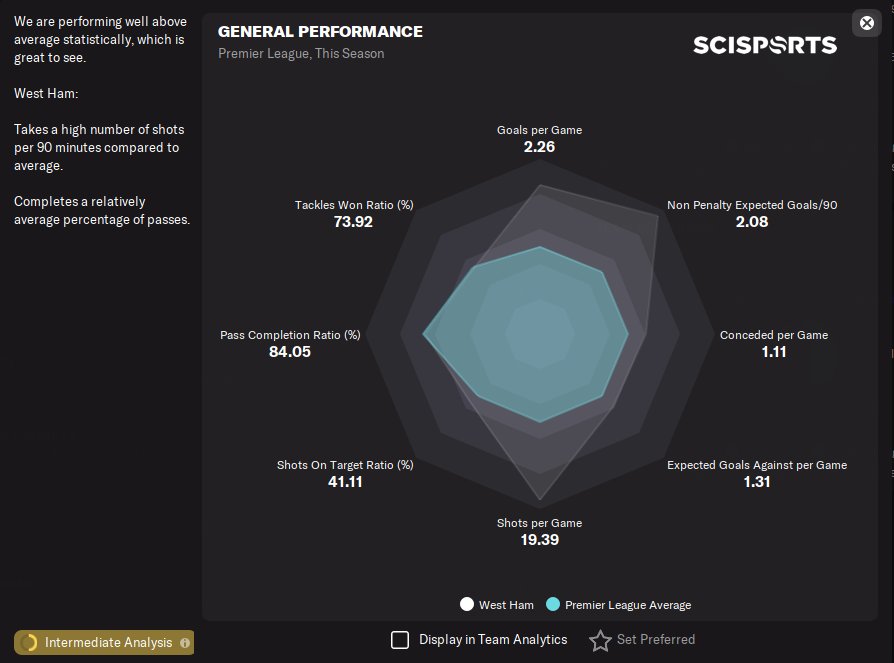Image resolution: width=894 pixels, height=663 pixels.
Task: Click the Intermediate Analysis circle icon
Action: click(29, 643)
